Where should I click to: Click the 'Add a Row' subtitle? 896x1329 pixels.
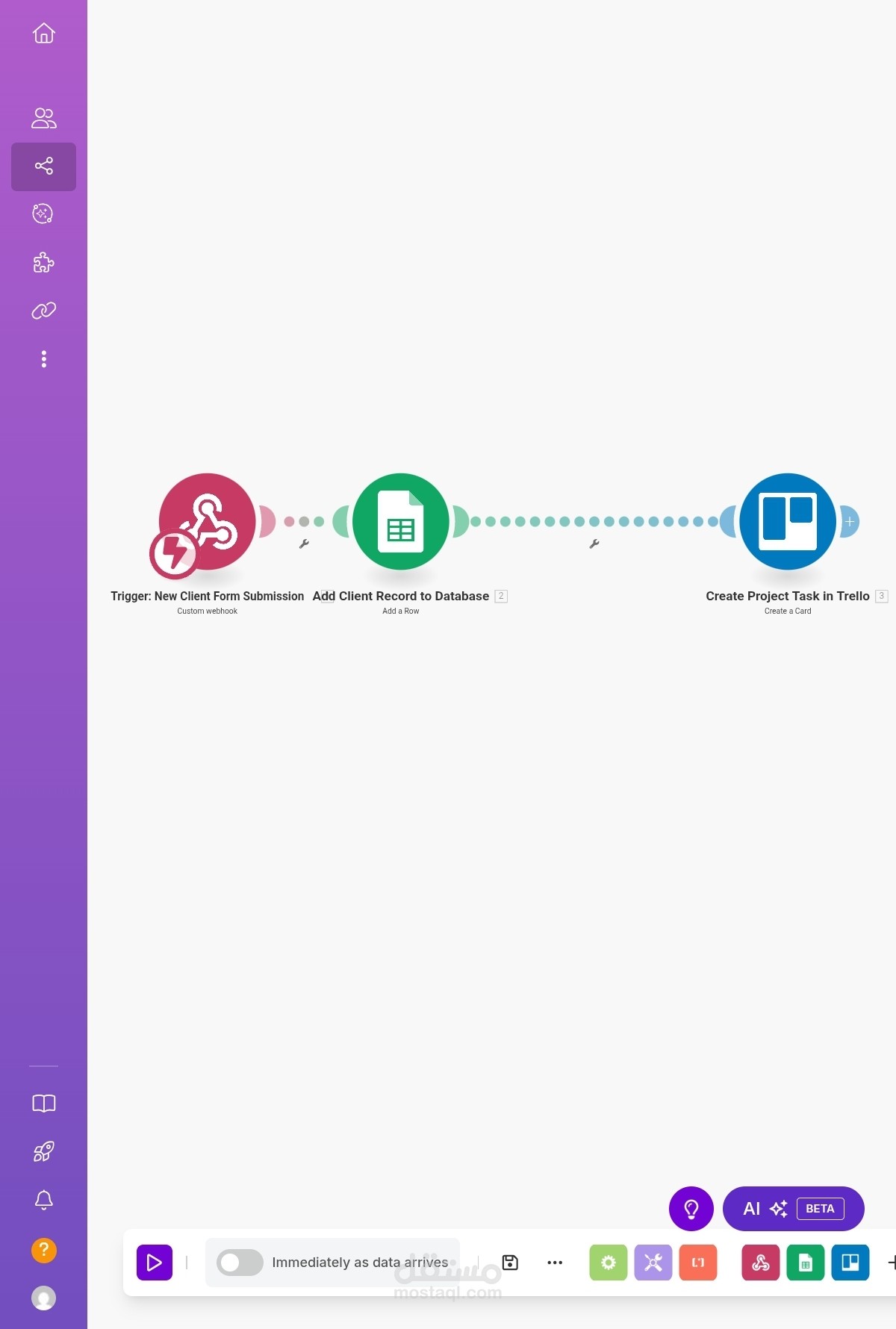401,611
